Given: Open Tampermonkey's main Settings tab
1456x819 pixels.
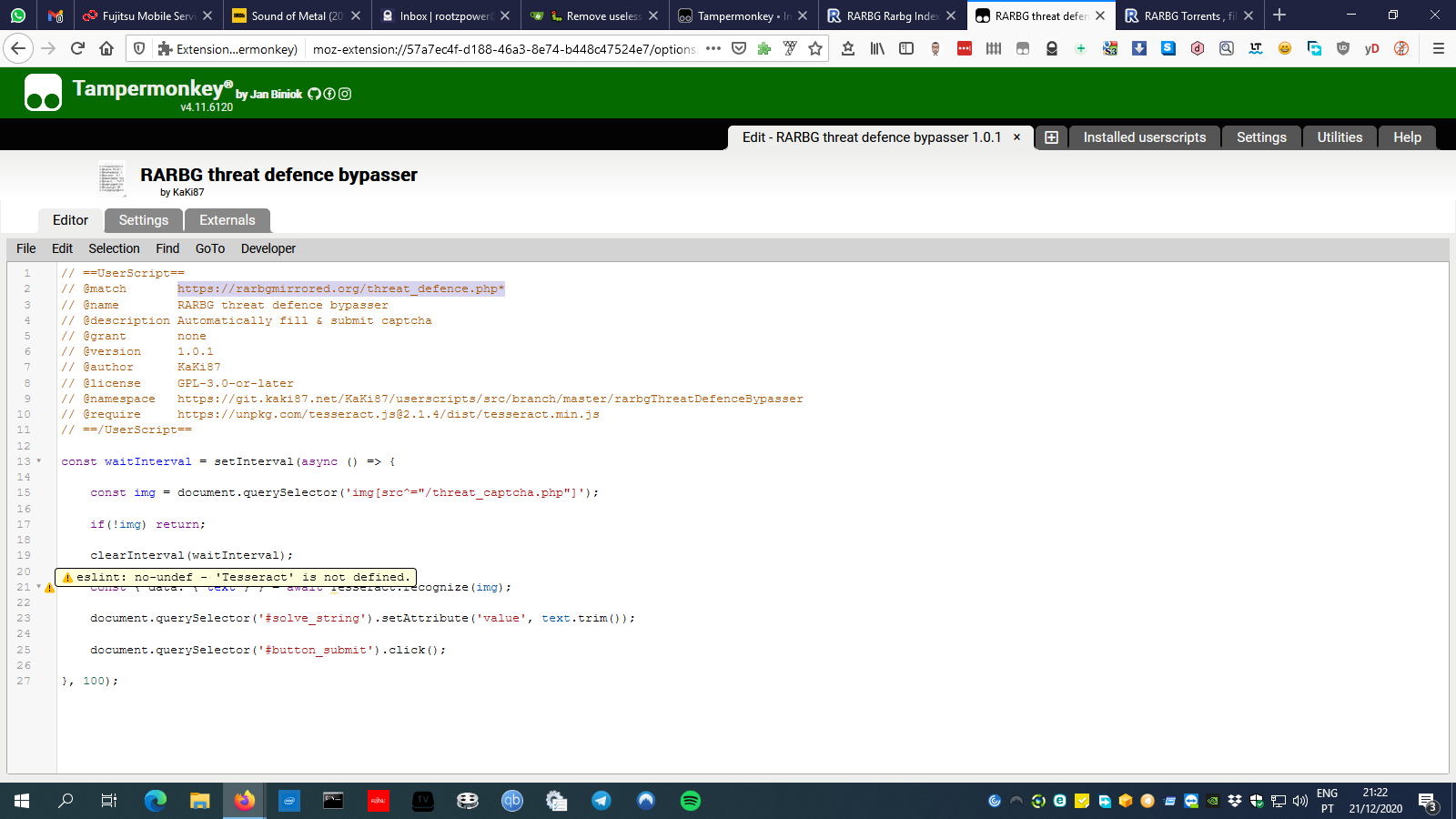Looking at the screenshot, I should (x=1261, y=137).
